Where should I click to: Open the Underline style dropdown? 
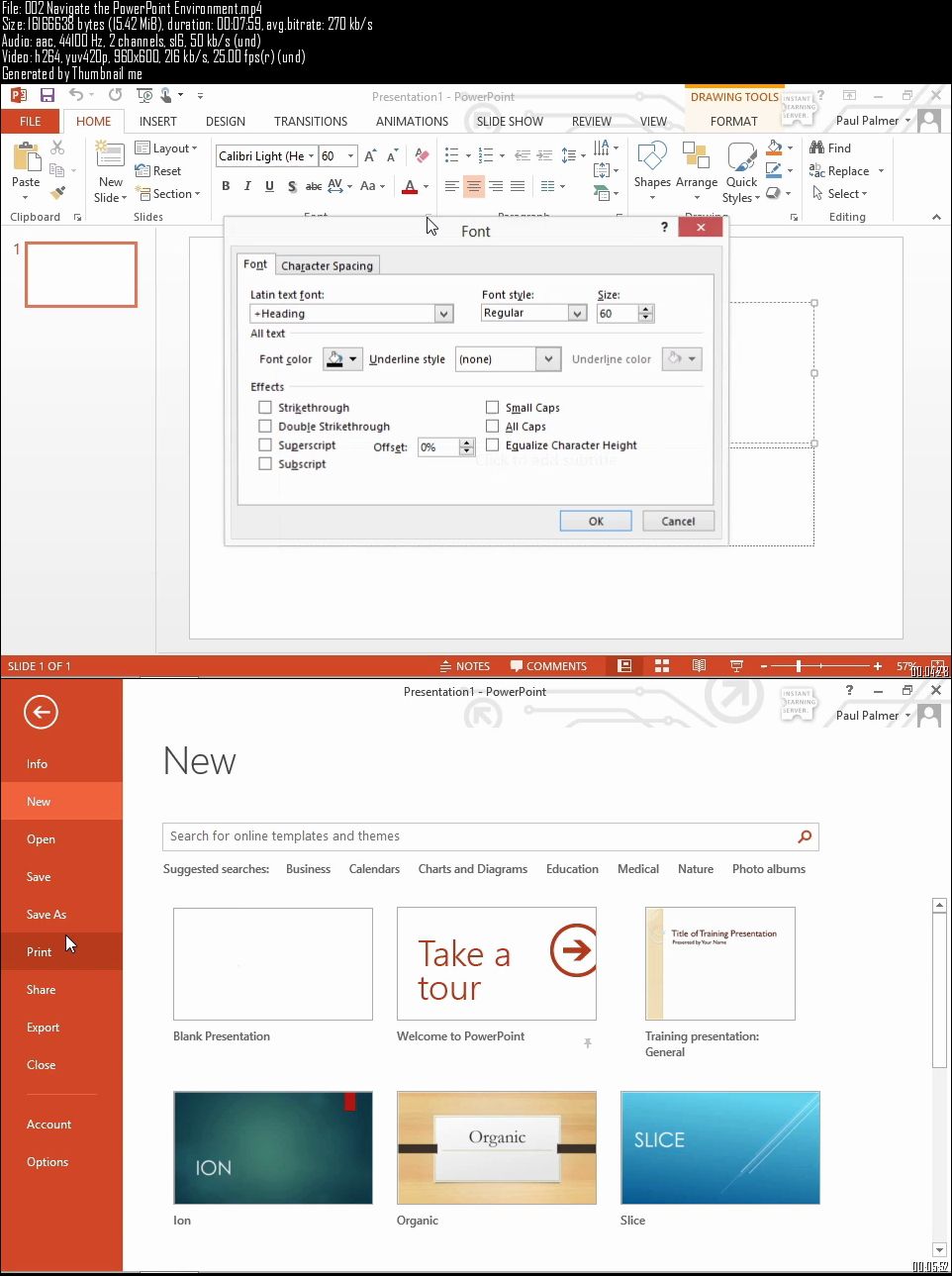(548, 359)
